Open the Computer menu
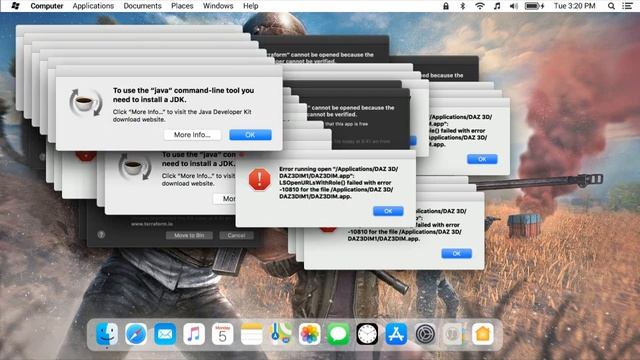The width and height of the screenshot is (640, 360). click(x=47, y=6)
